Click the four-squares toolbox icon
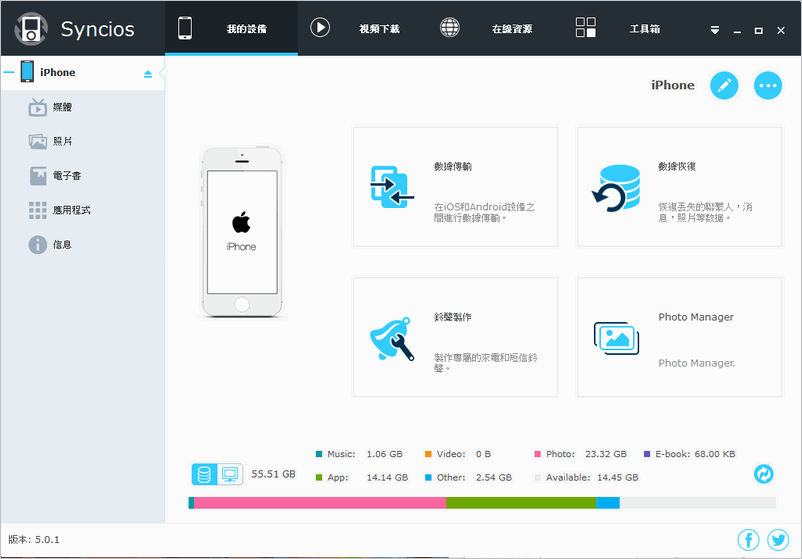The image size is (802, 559). coord(586,27)
